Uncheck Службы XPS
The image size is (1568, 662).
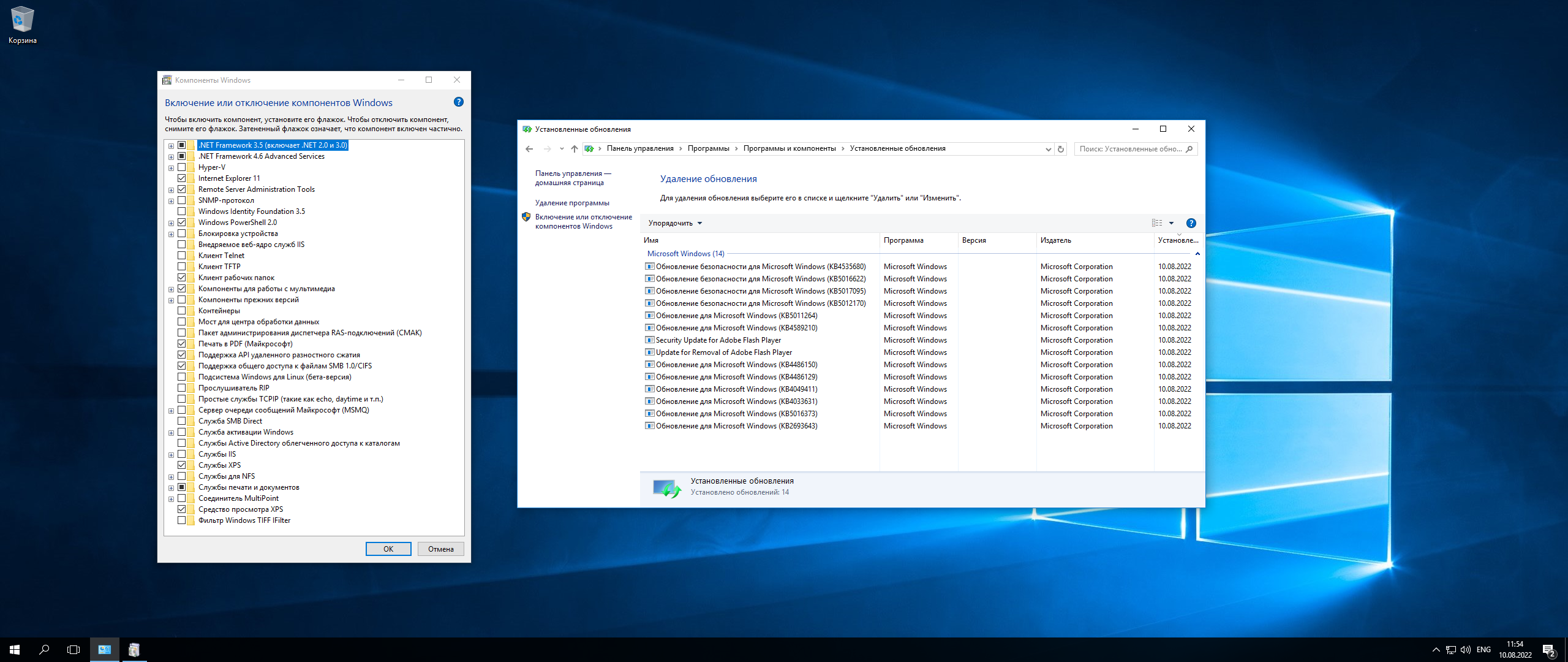182,465
